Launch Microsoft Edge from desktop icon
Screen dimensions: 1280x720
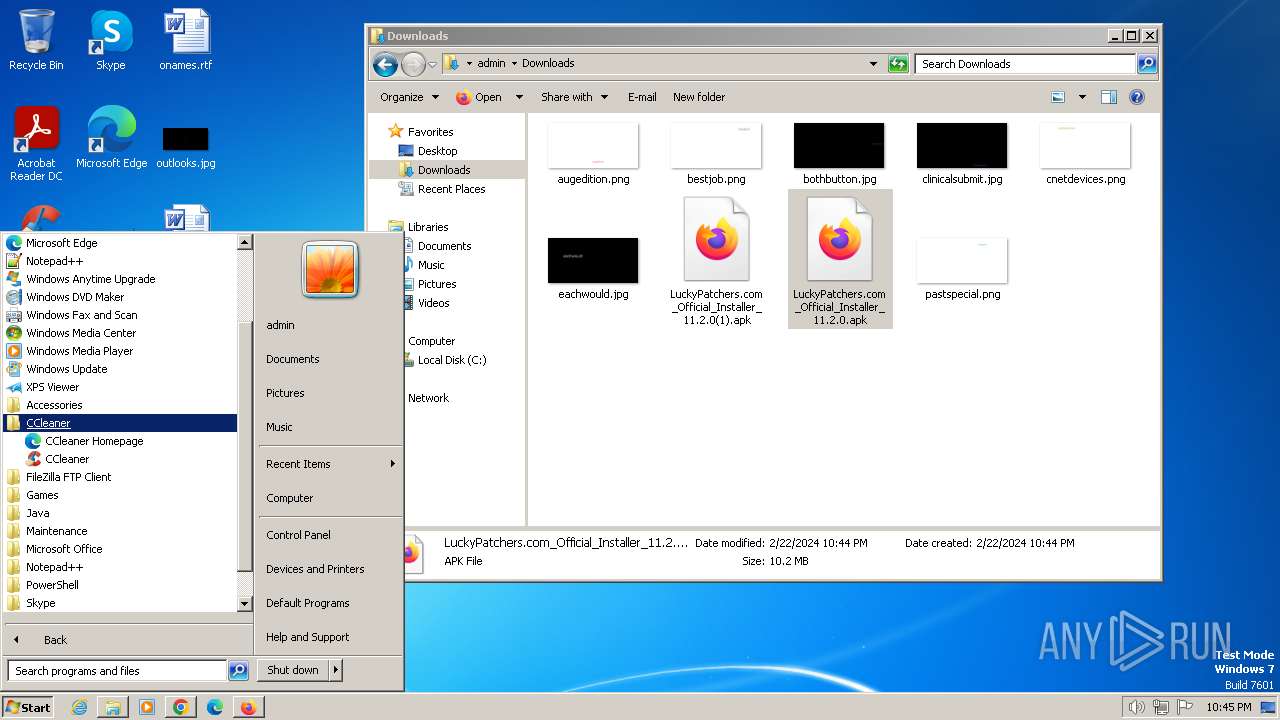[x=111, y=138]
